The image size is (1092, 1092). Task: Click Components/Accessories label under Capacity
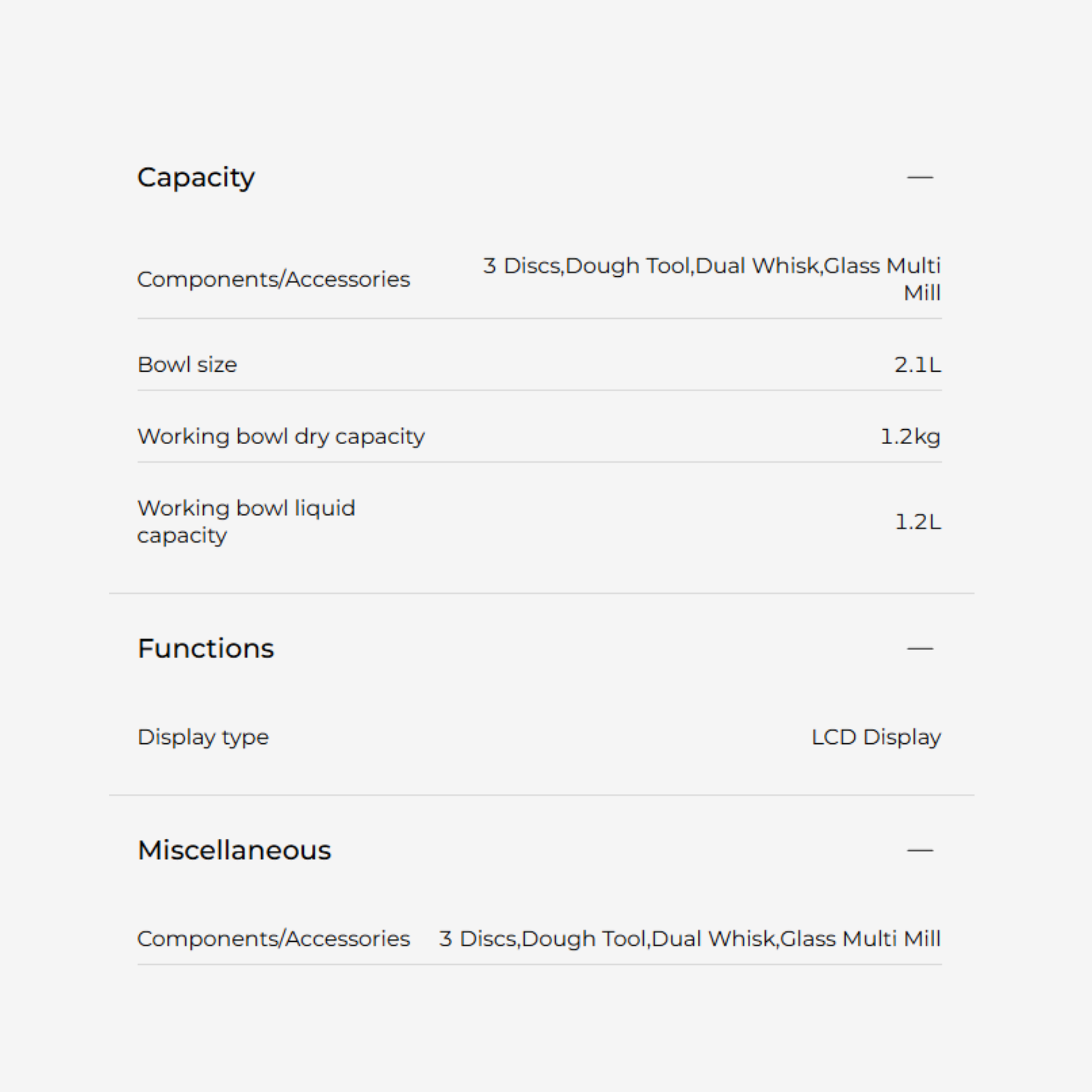click(x=274, y=279)
